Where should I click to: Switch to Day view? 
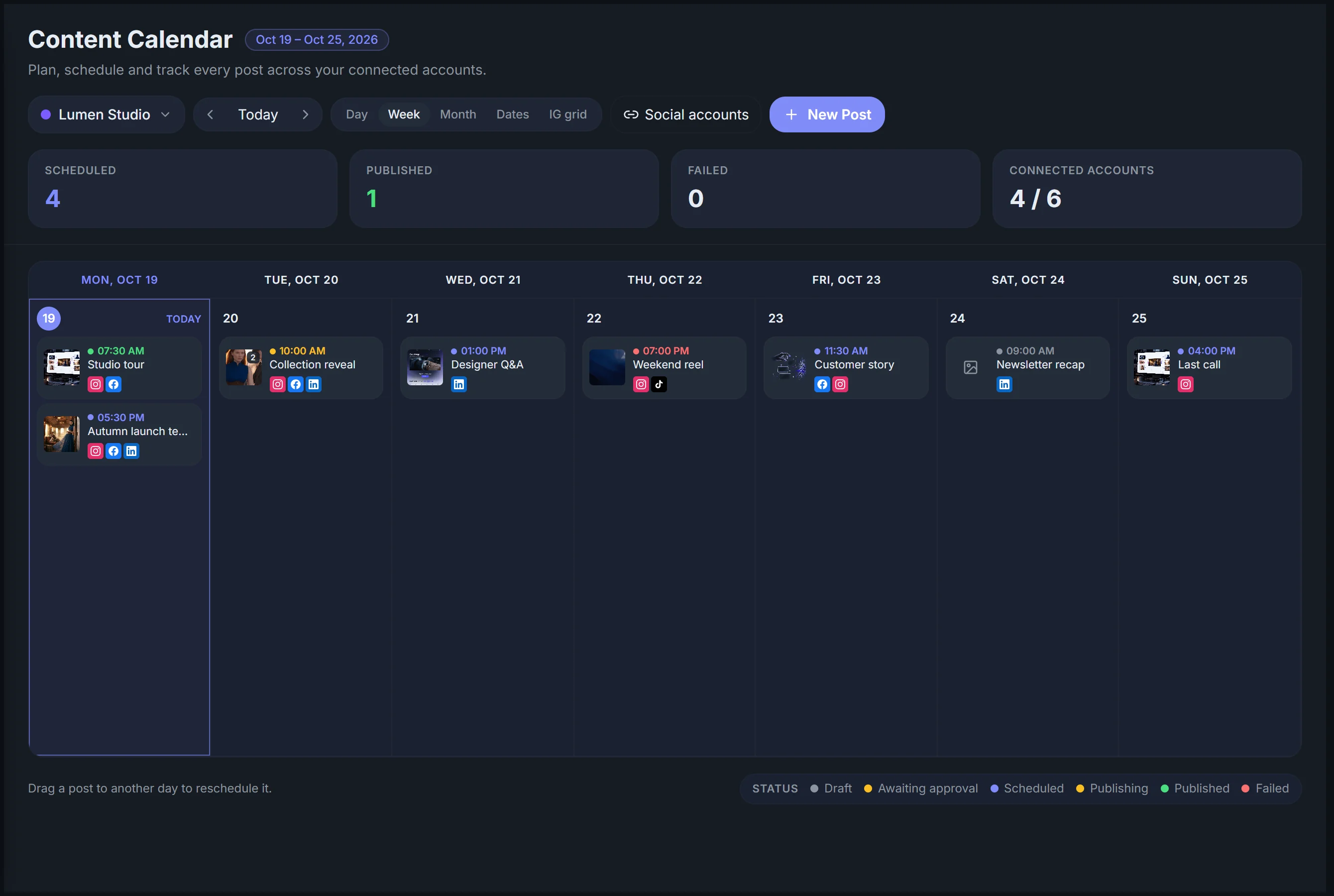pos(356,115)
